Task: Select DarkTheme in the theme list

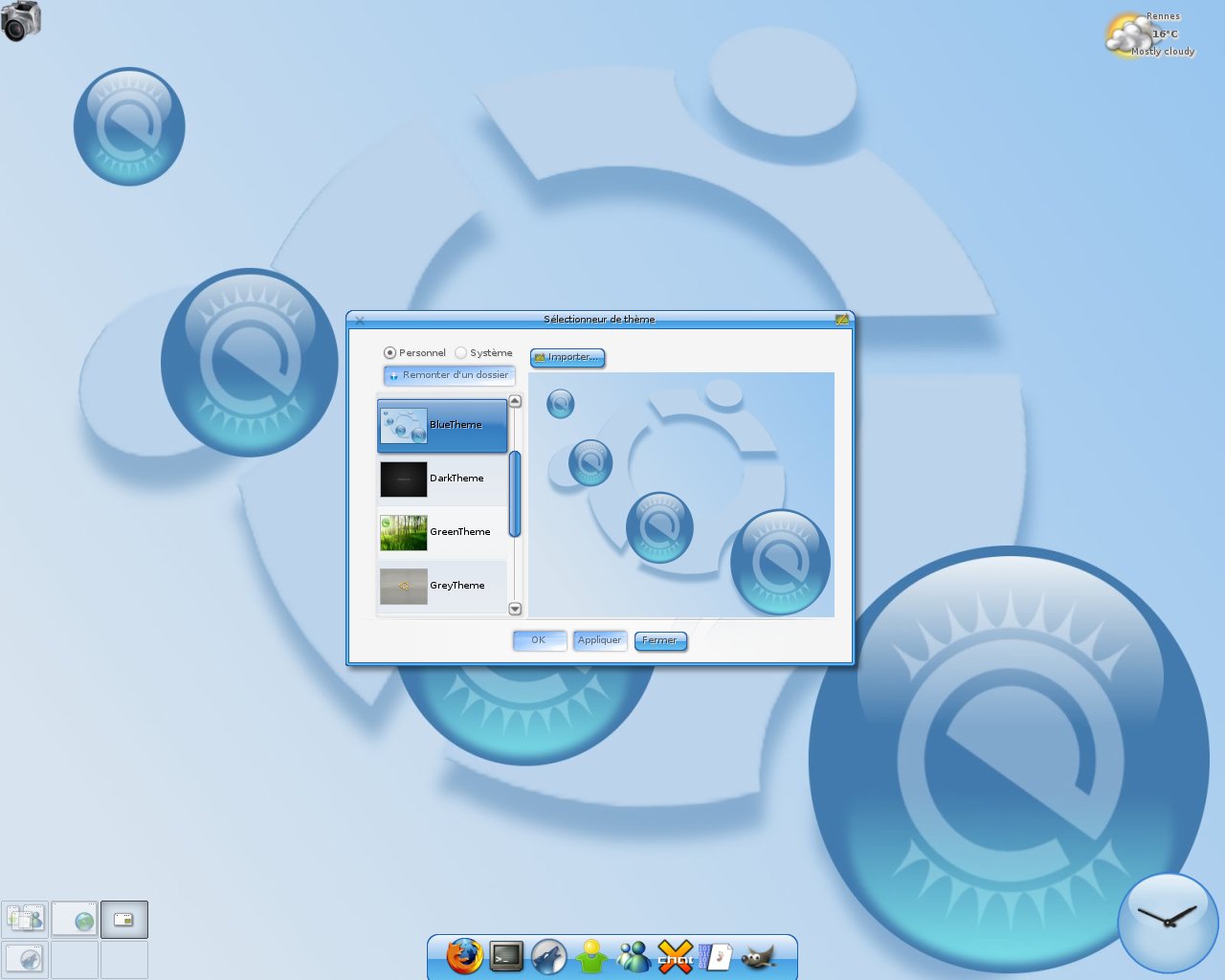Action: pos(442,479)
